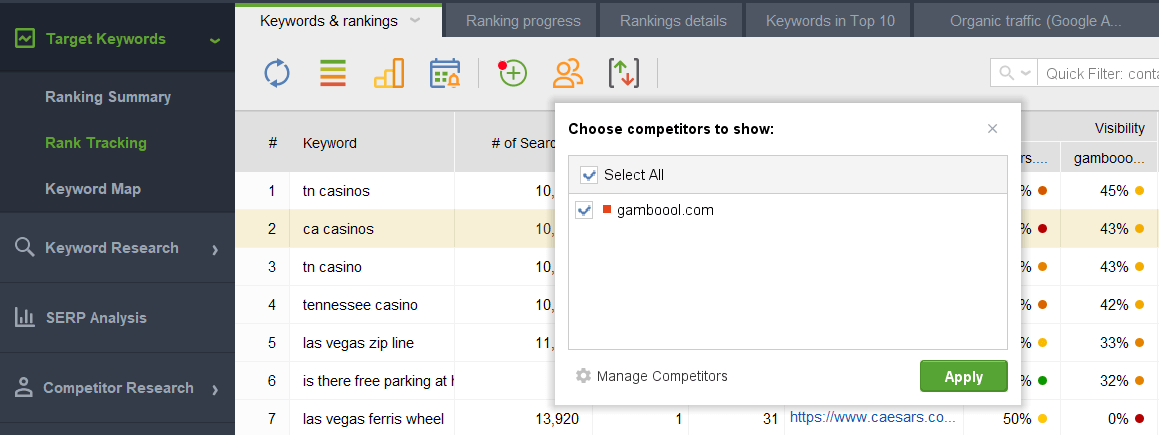Click the Check Rankings refresh icon
Viewport: 1159px width, 435px height.
(x=277, y=74)
